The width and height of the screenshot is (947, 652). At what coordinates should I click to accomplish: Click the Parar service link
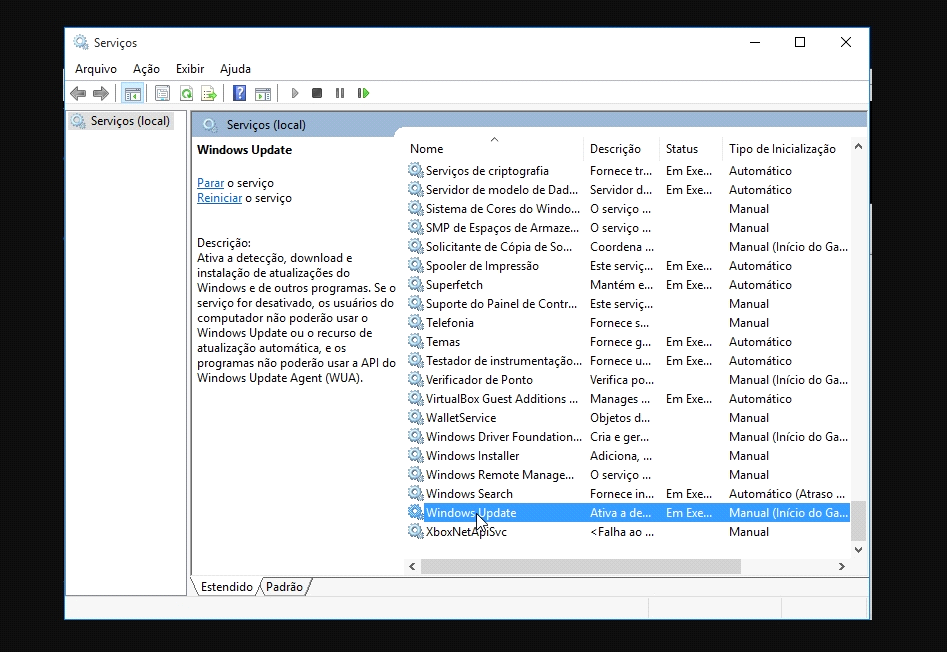point(210,183)
